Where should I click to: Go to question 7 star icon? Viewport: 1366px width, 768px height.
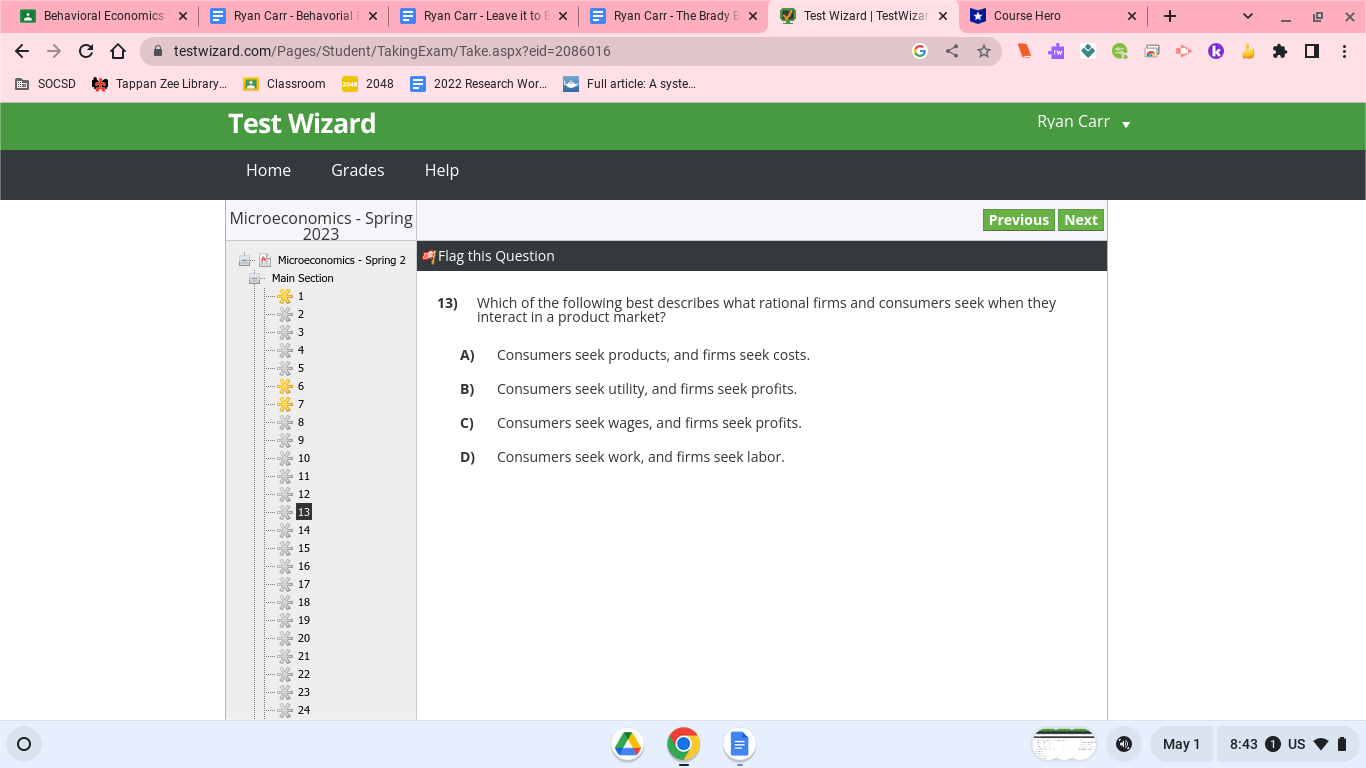pos(285,404)
